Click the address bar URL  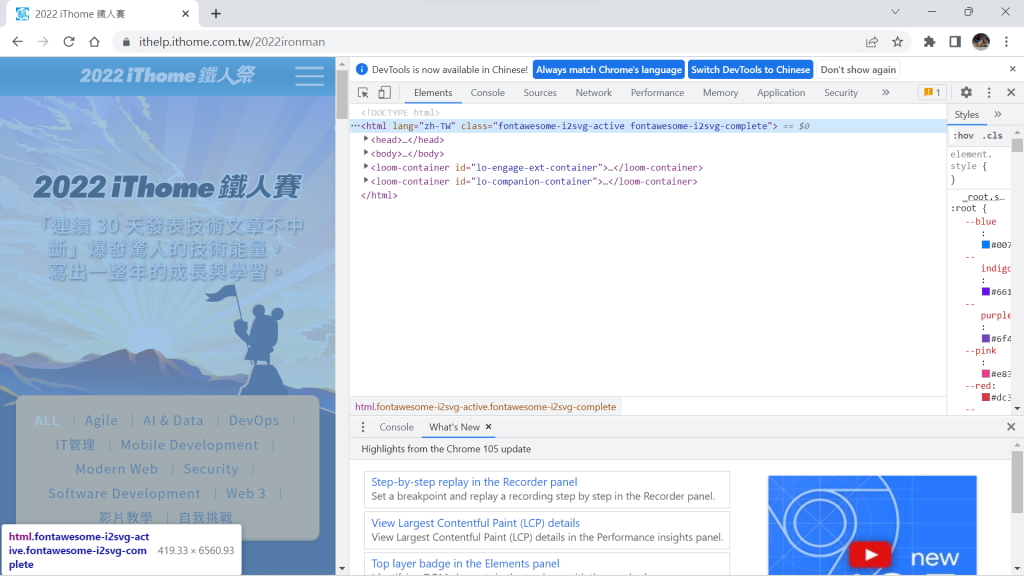pos(232,42)
